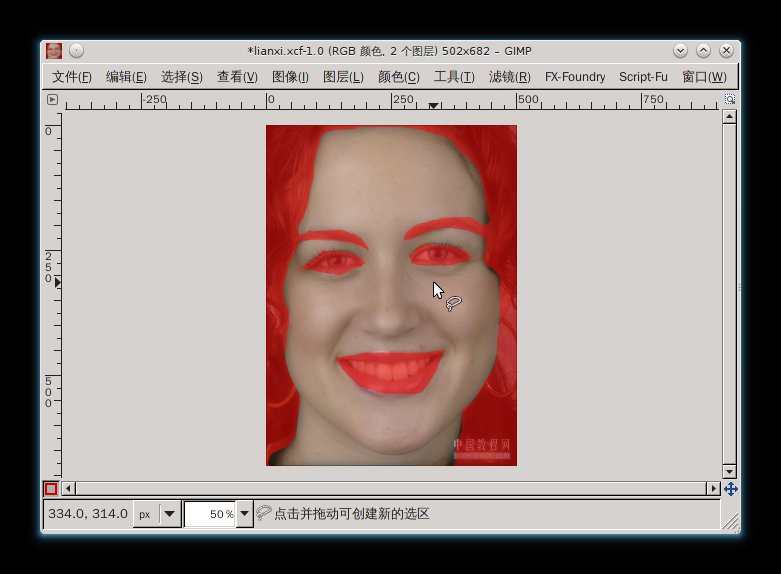This screenshot has width=781, height=574.
Task: Open the 滤镜(R) menu
Action: [510, 77]
